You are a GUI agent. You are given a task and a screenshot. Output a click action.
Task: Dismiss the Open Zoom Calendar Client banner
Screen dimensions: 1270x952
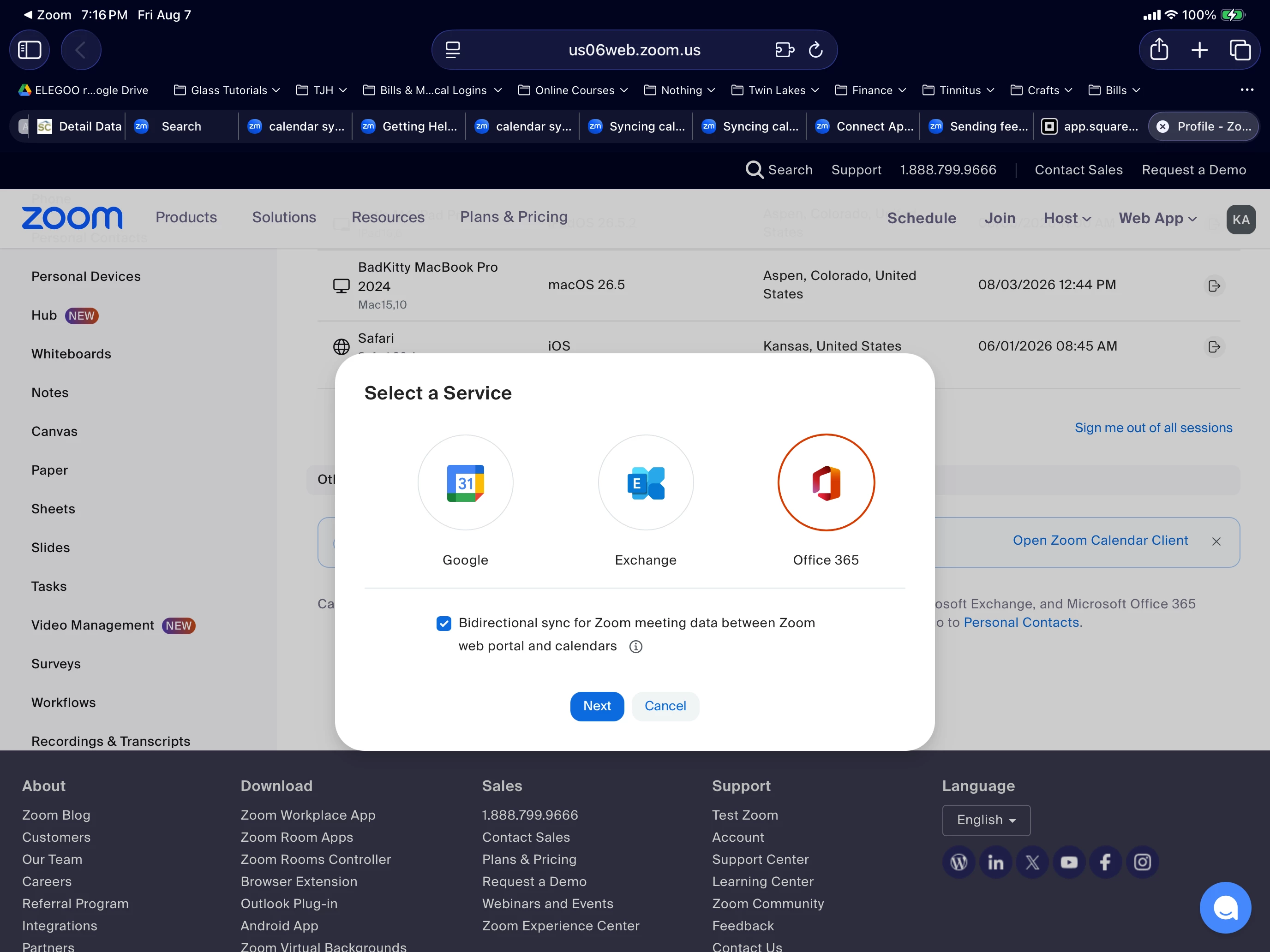click(x=1216, y=541)
